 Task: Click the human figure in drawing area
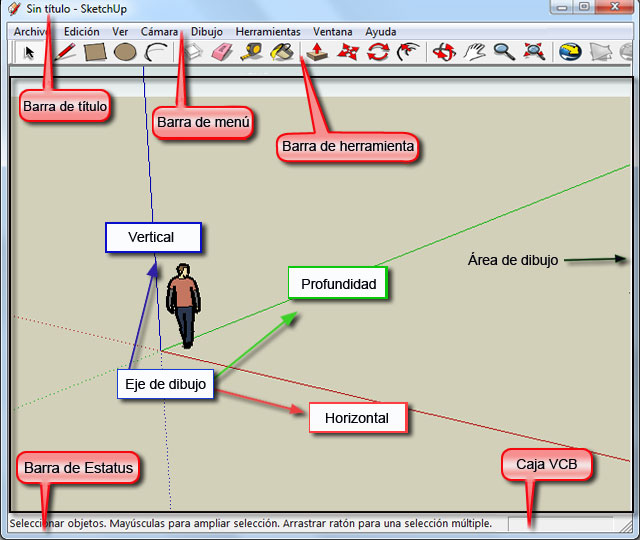tap(184, 306)
